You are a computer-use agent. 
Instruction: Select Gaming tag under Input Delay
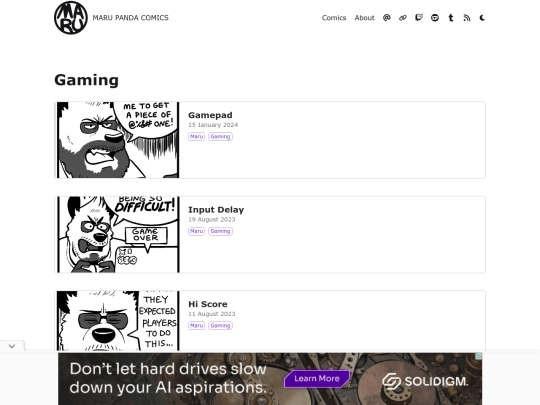point(220,231)
